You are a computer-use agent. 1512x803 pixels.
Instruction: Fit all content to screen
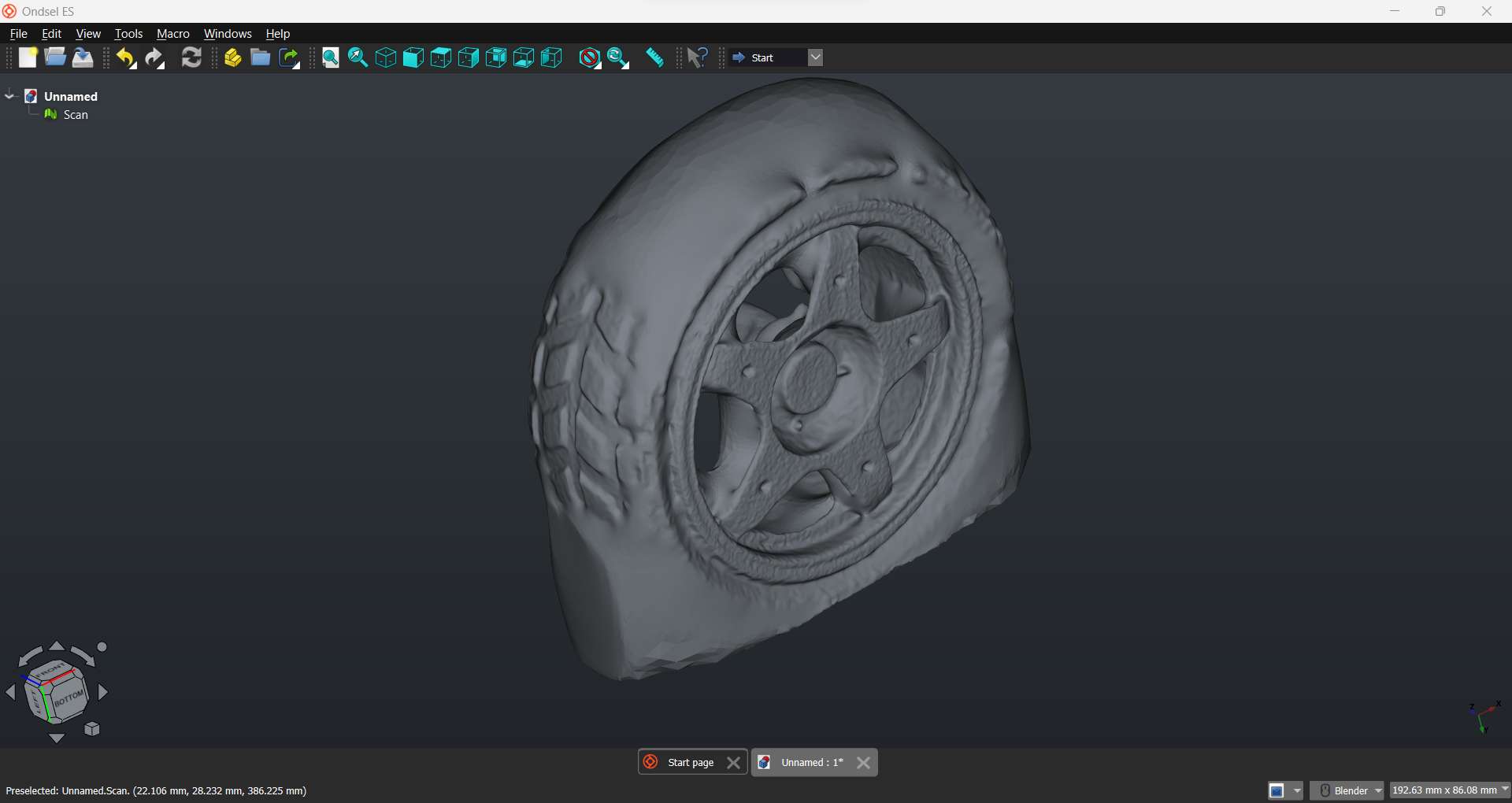coord(331,57)
